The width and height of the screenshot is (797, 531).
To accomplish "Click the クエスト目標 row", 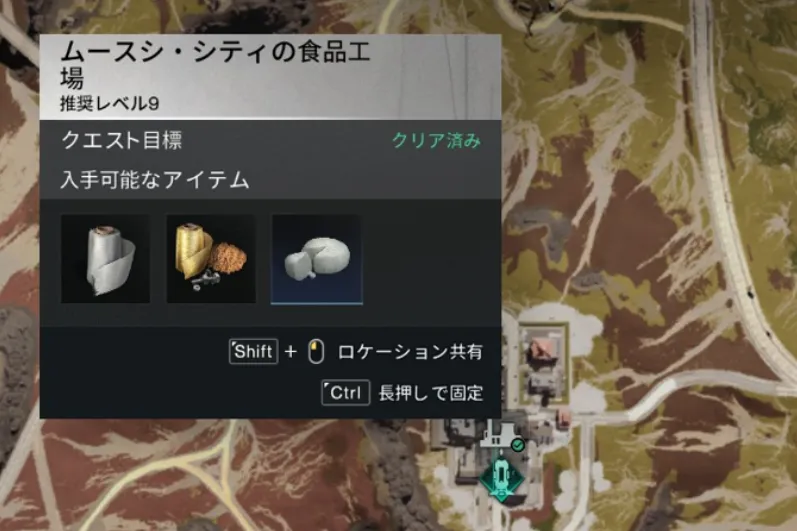I will click(x=270, y=140).
